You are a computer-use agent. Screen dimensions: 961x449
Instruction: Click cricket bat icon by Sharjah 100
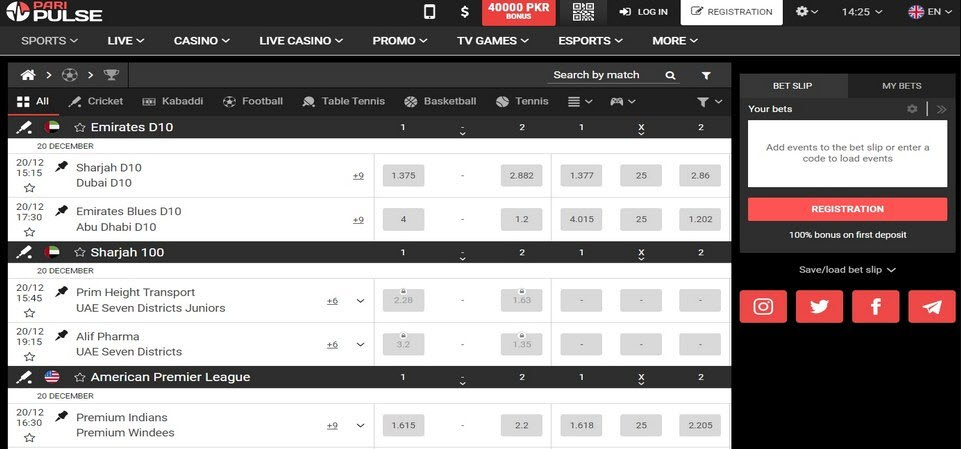tap(24, 252)
